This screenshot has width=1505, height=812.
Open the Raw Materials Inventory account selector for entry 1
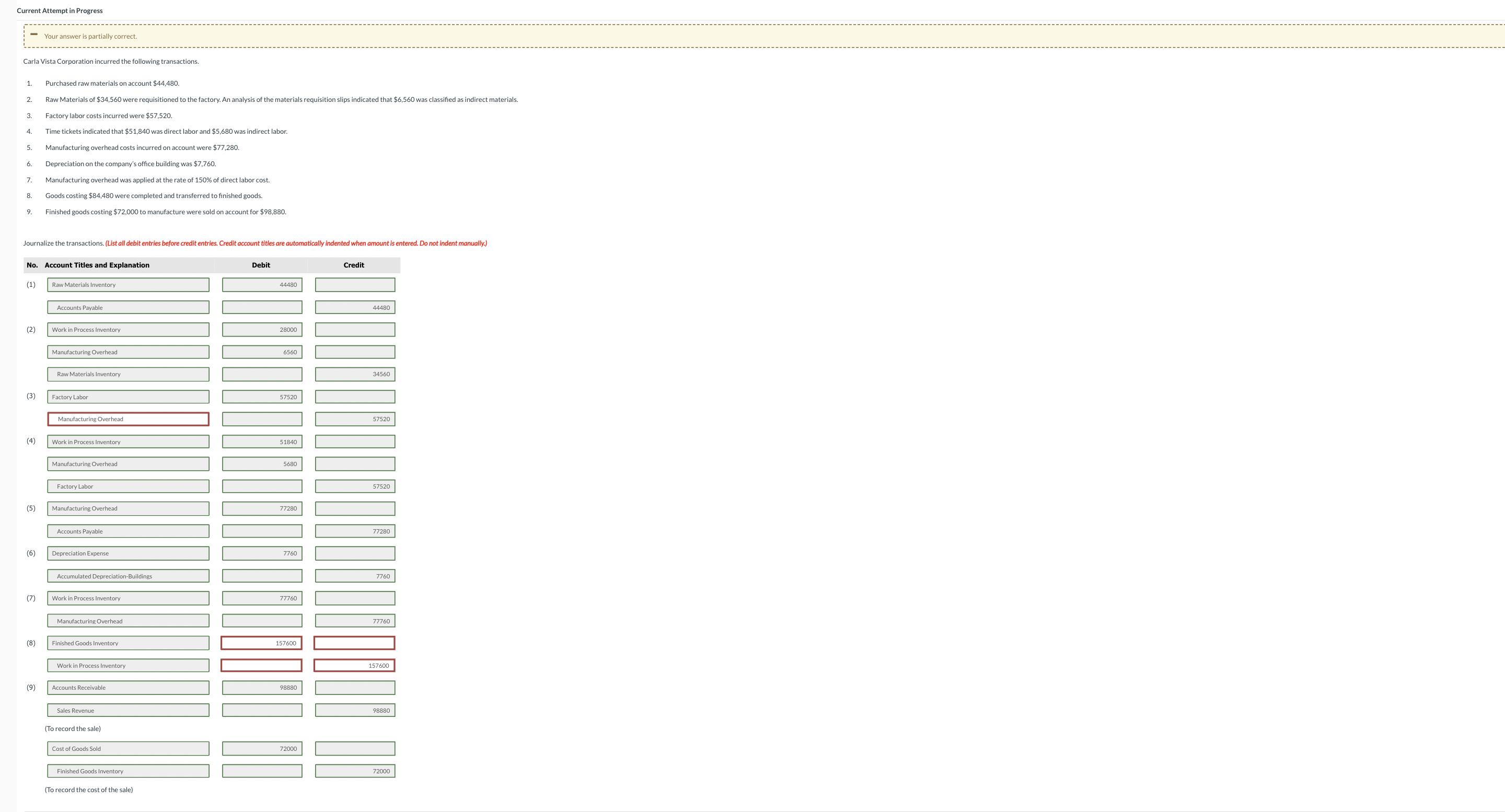click(128, 284)
